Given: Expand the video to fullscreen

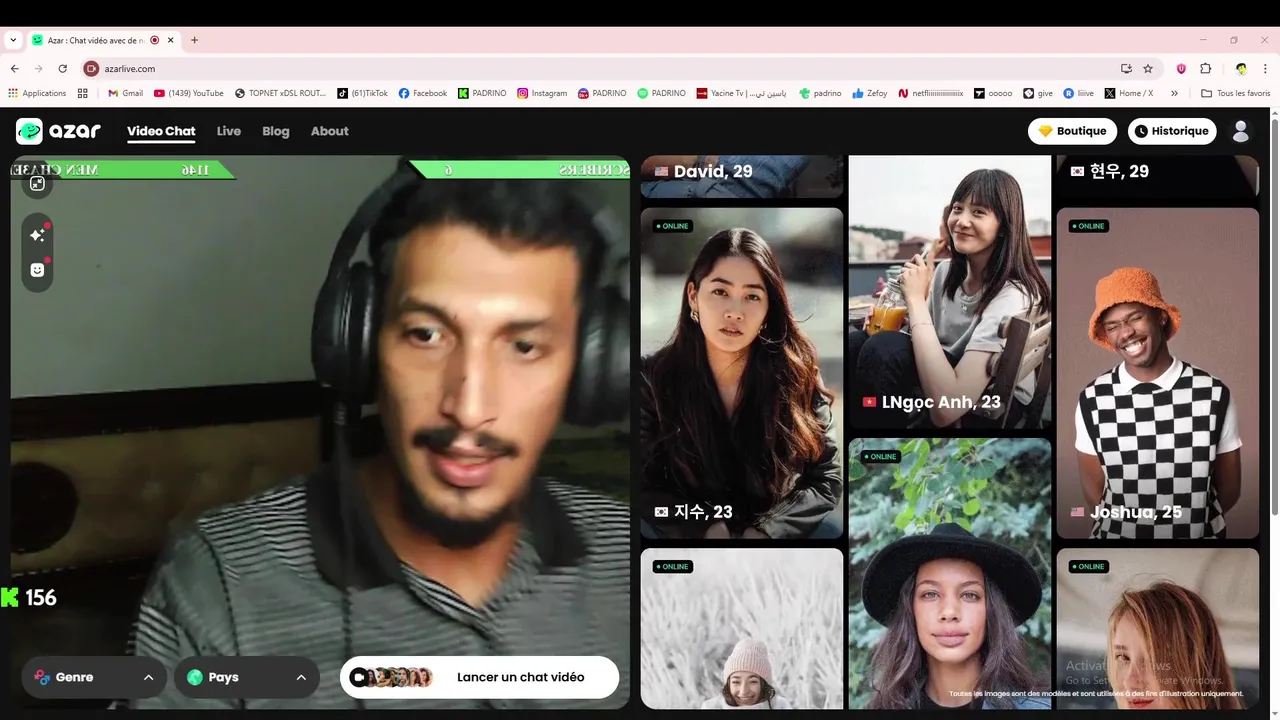Looking at the screenshot, I should coord(37,183).
